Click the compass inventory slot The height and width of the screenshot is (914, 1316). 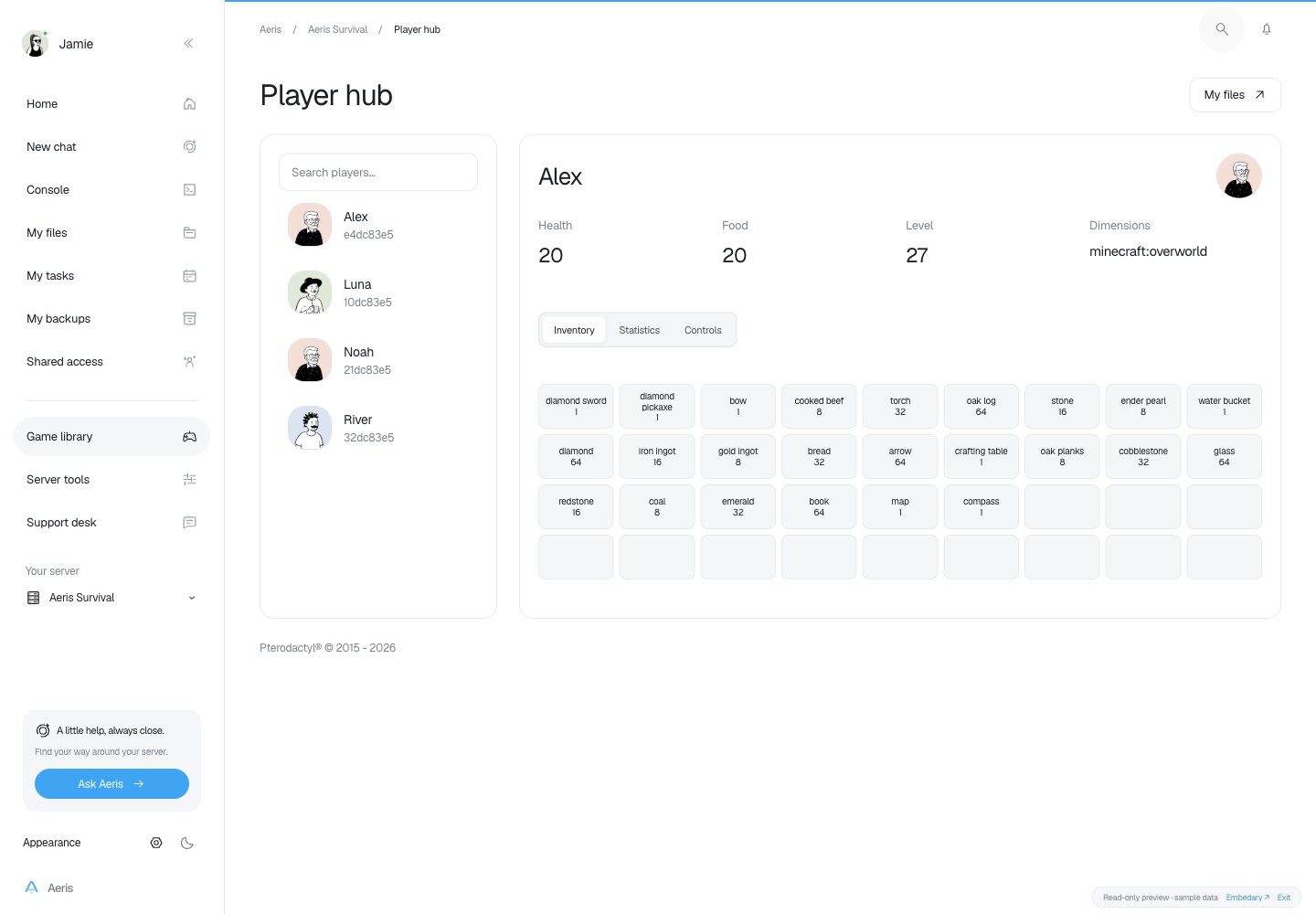tap(981, 506)
